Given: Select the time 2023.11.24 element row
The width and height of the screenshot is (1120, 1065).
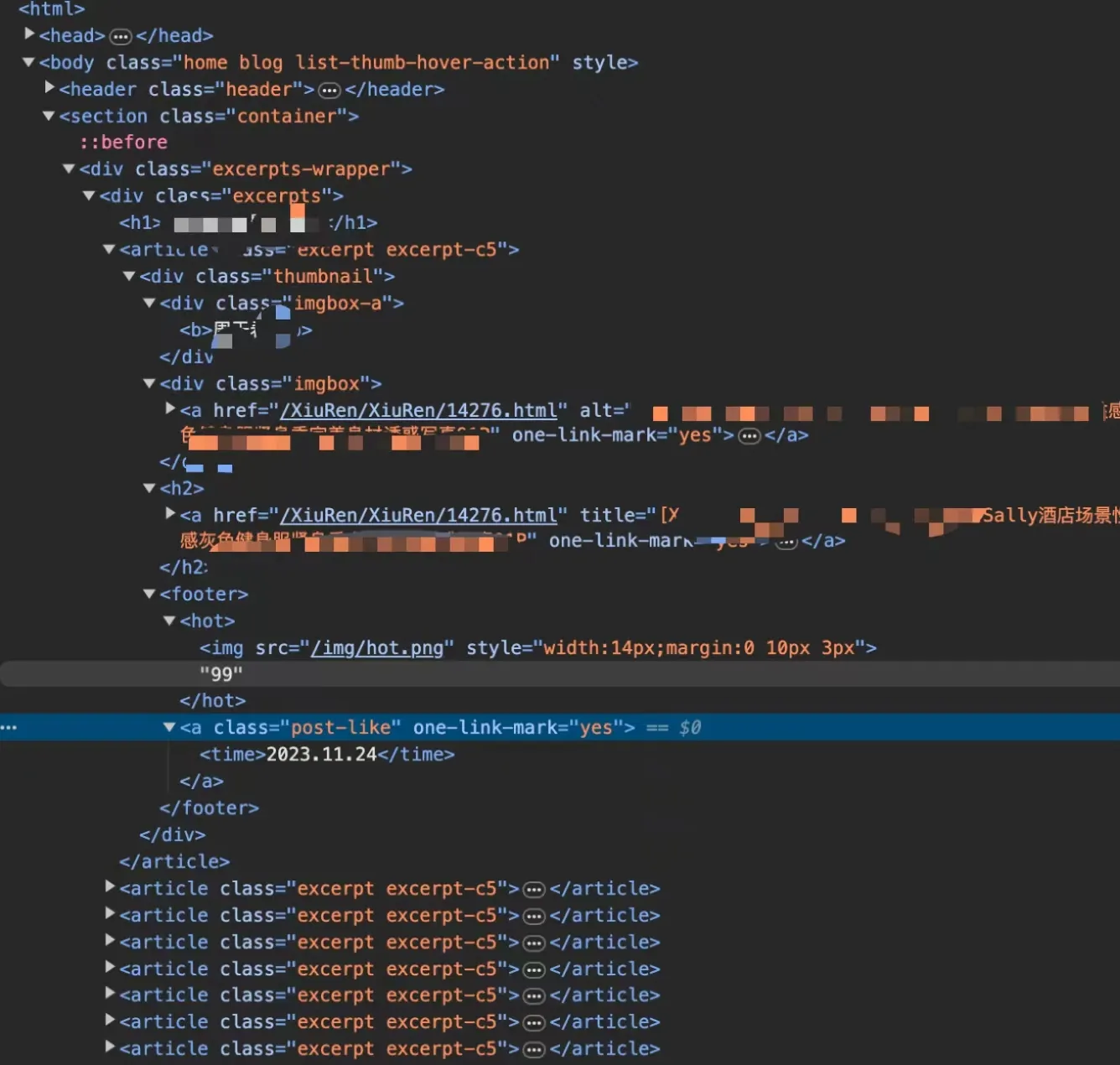Looking at the screenshot, I should (327, 754).
